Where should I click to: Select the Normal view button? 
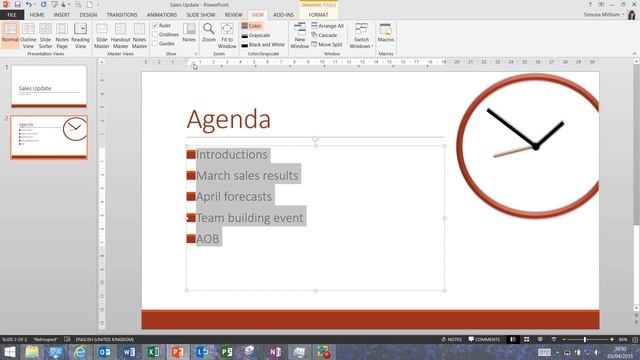[x=10, y=36]
